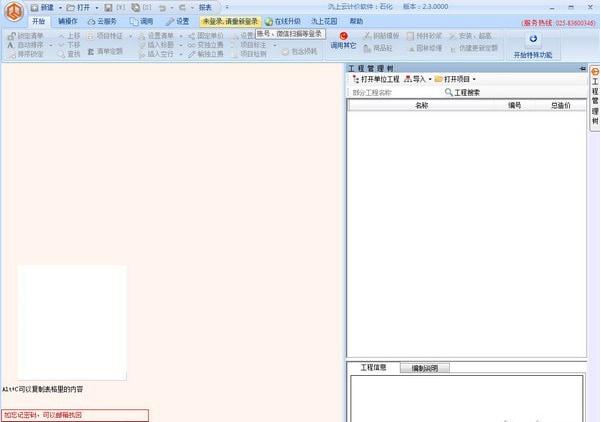Image resolution: width=601 pixels, height=422 pixels.
Task: Click the redo arrow icon
Action: (x=183, y=8)
